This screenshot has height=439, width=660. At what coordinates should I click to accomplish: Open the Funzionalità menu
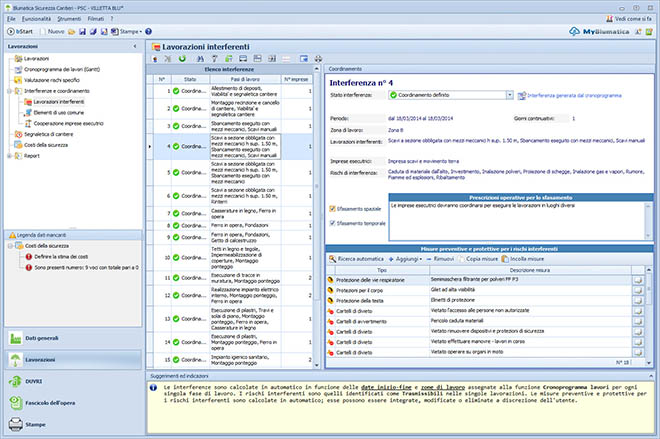coord(37,17)
